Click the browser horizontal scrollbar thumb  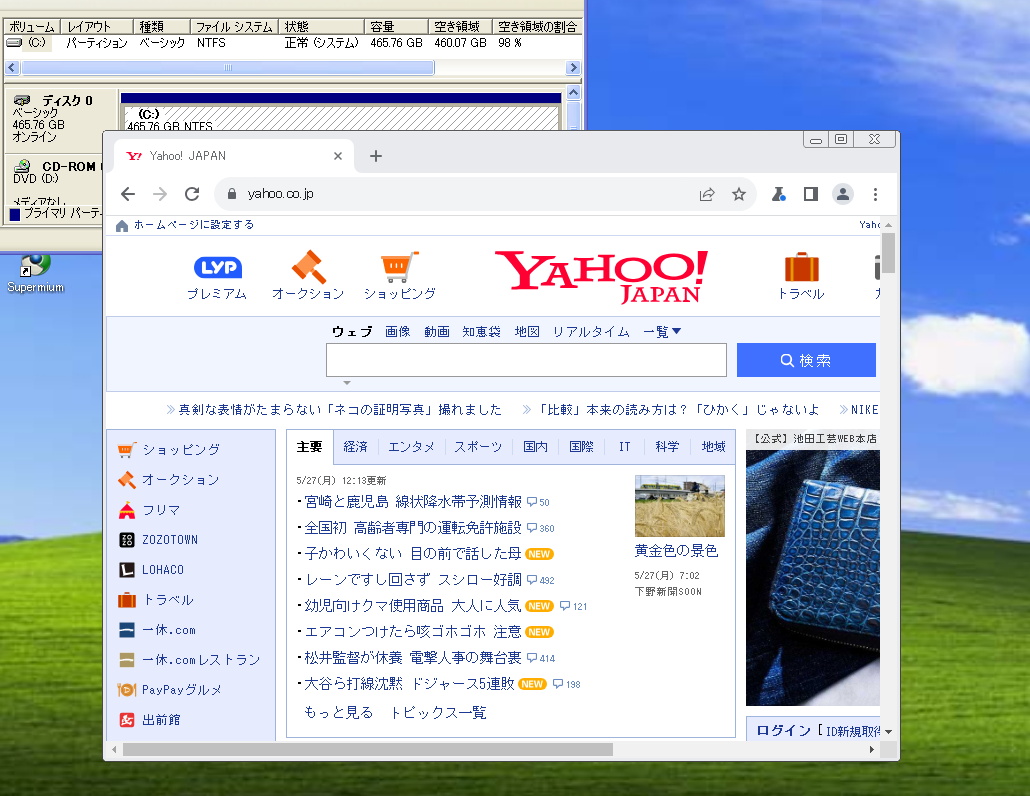368,749
